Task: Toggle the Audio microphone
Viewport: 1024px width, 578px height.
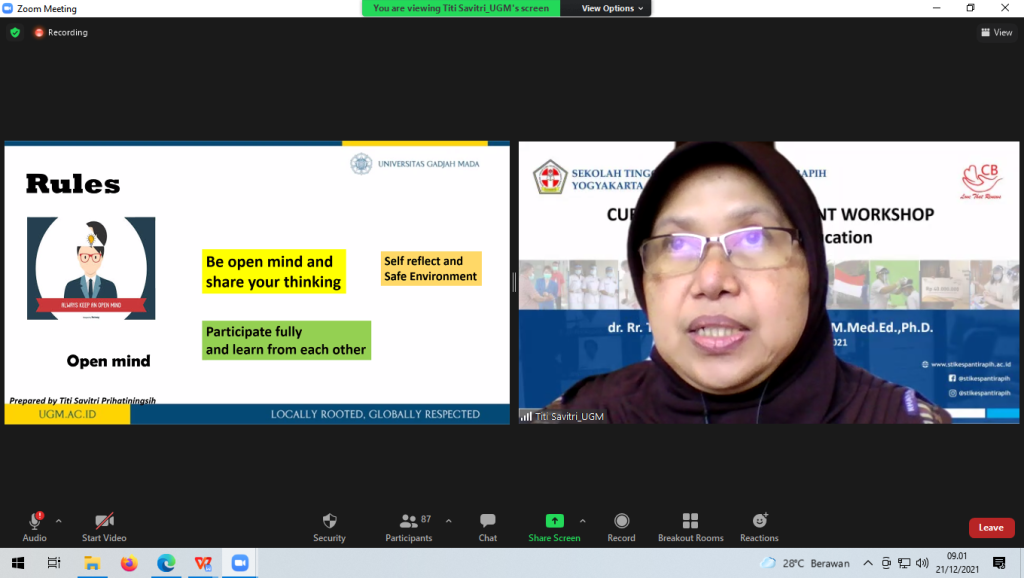Action: [35, 521]
